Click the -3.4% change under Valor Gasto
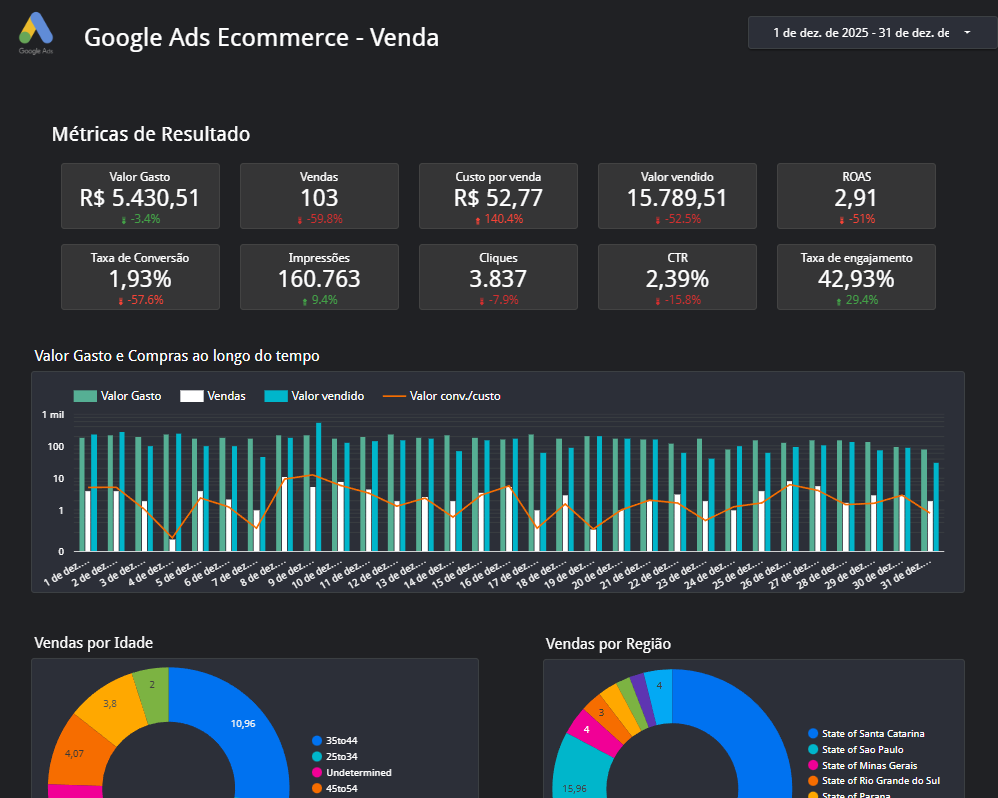This screenshot has width=998, height=798. pos(141,219)
